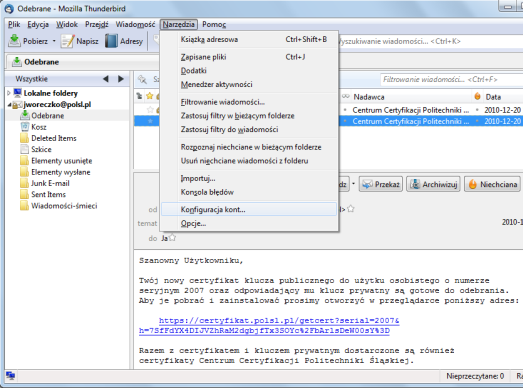Open the Widok menu
Image resolution: width=523 pixels, height=388 pixels.
(67, 24)
